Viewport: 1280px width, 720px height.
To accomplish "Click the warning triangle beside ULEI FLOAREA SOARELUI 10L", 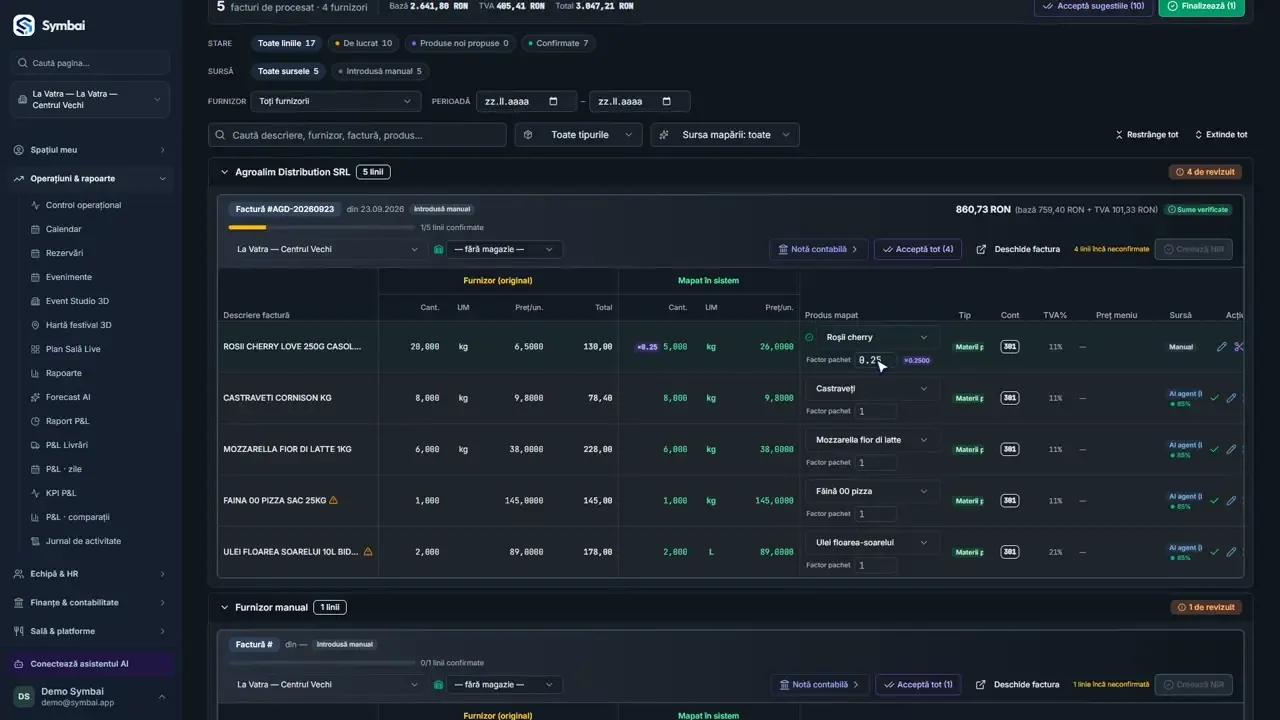I will 368,551.
